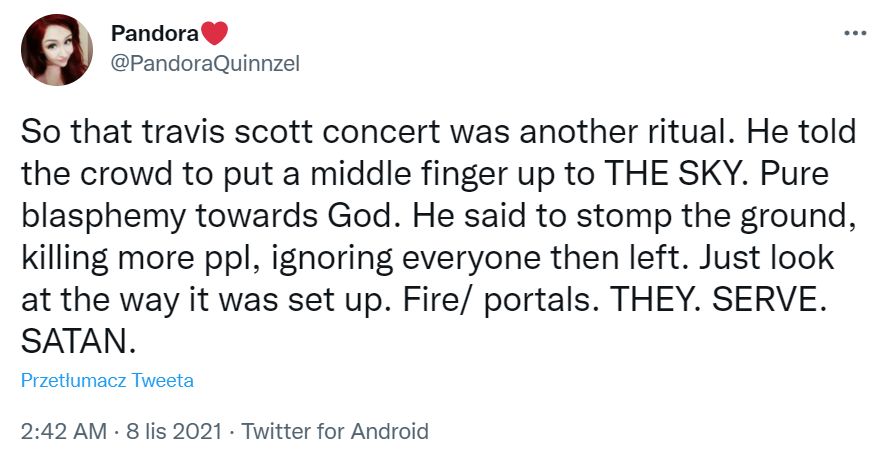
Task: Click the words 'THE SKY' in tweet
Action: pos(675,174)
